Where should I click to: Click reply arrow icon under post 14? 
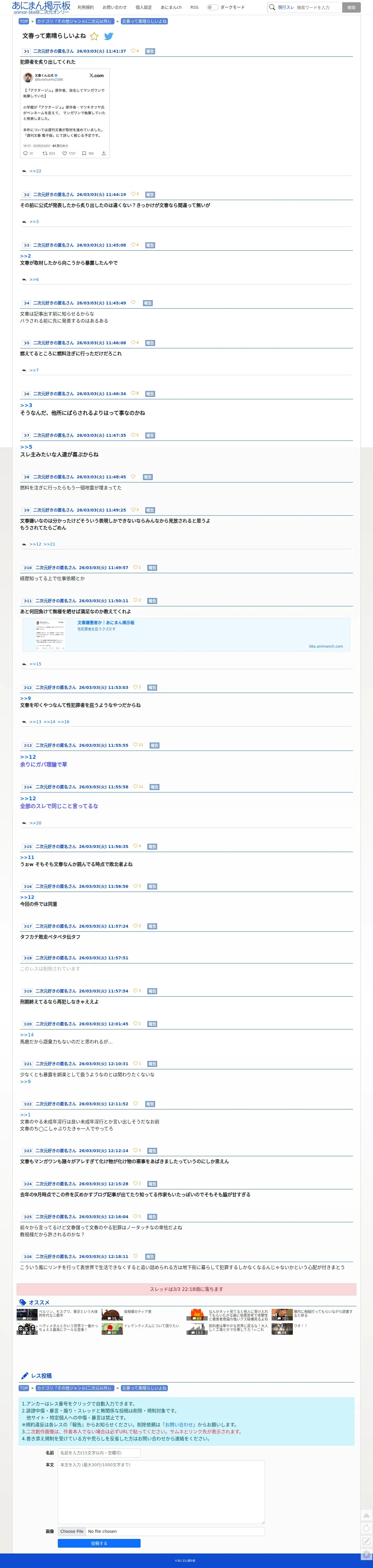coord(24,823)
